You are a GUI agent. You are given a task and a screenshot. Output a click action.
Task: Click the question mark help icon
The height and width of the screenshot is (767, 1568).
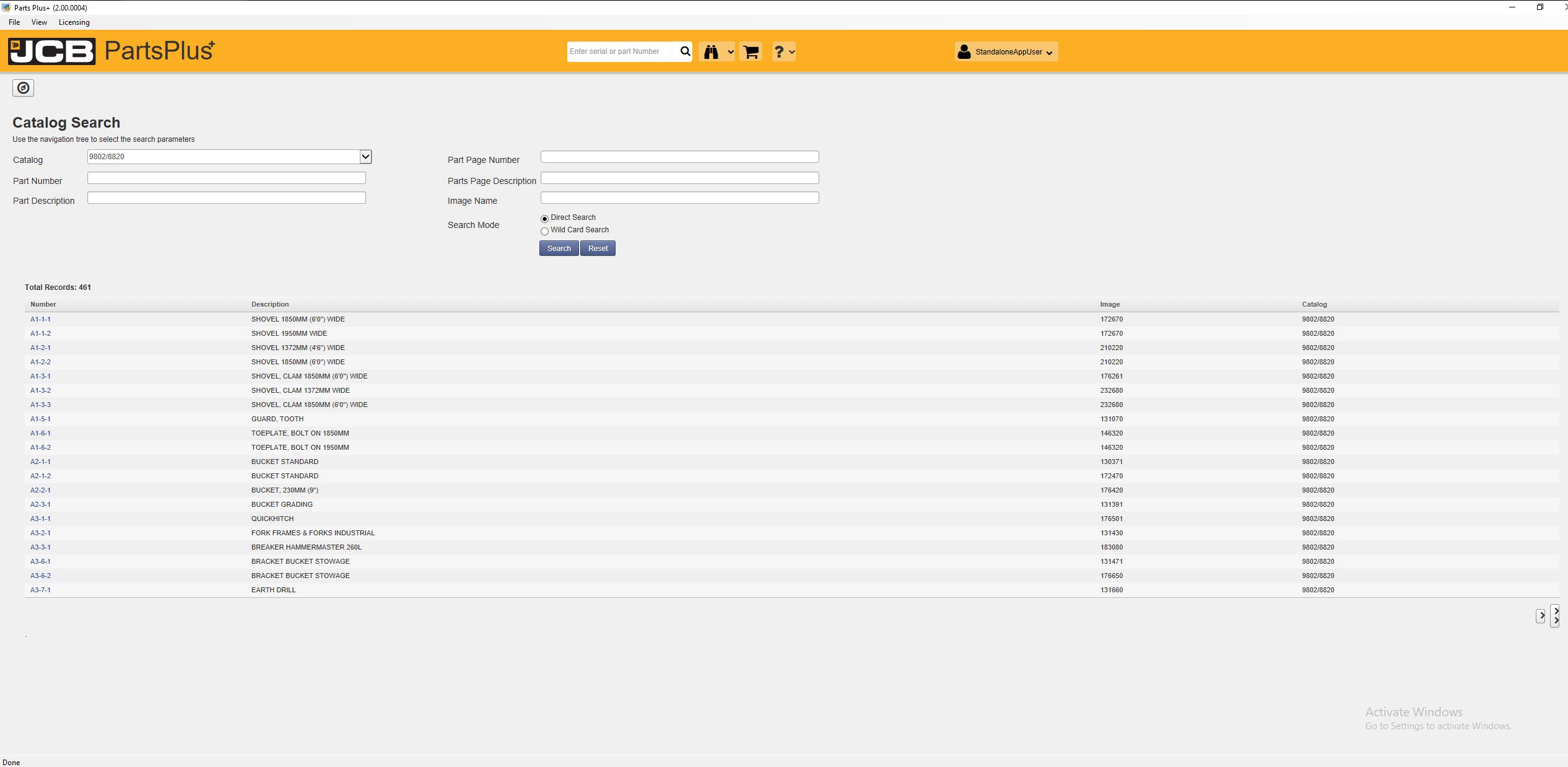pyautogui.click(x=779, y=52)
